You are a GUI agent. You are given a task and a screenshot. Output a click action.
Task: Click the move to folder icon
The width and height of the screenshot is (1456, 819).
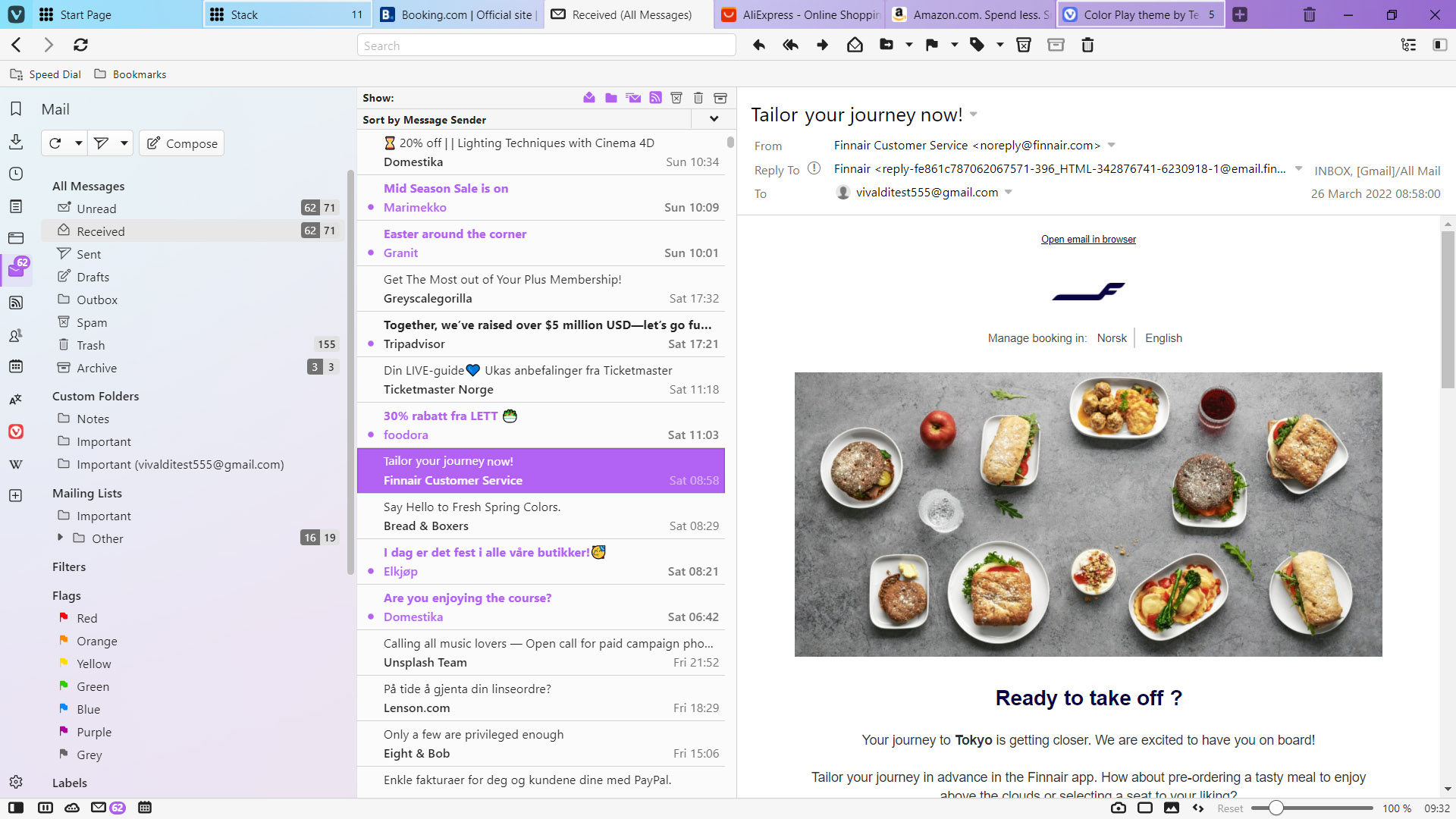tap(886, 45)
